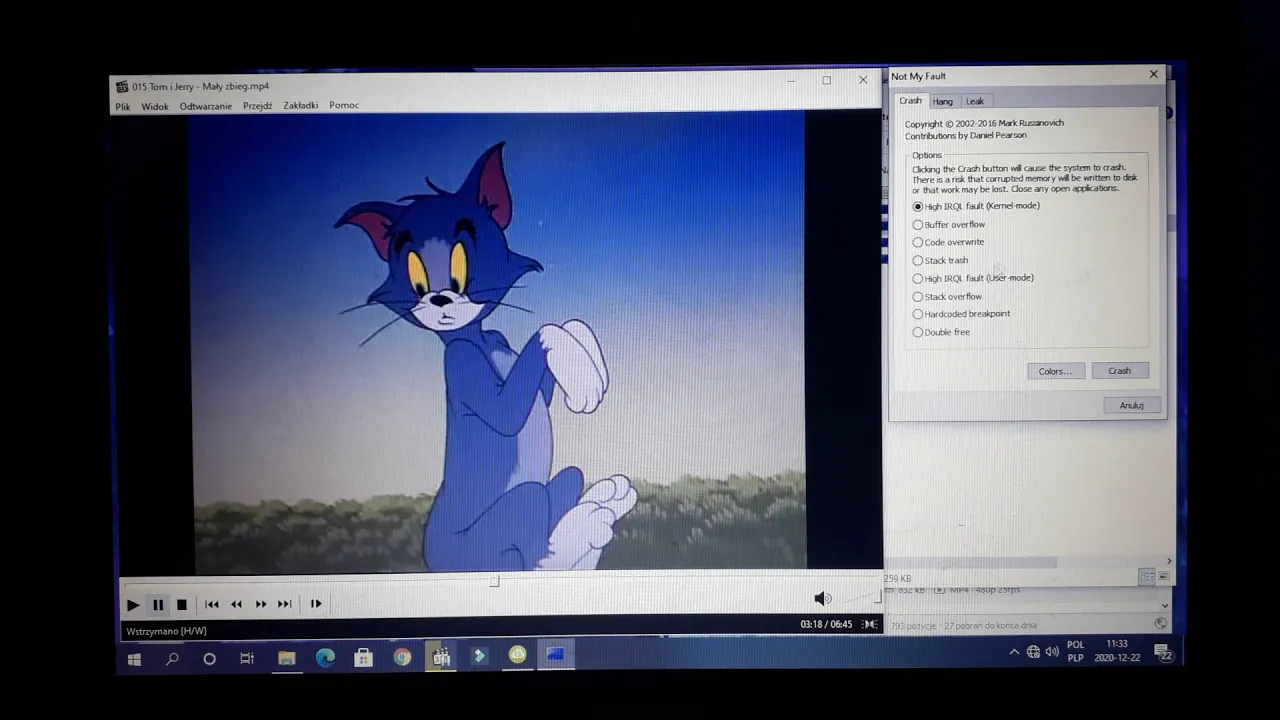
Task: Stop video playback
Action: coord(182,604)
